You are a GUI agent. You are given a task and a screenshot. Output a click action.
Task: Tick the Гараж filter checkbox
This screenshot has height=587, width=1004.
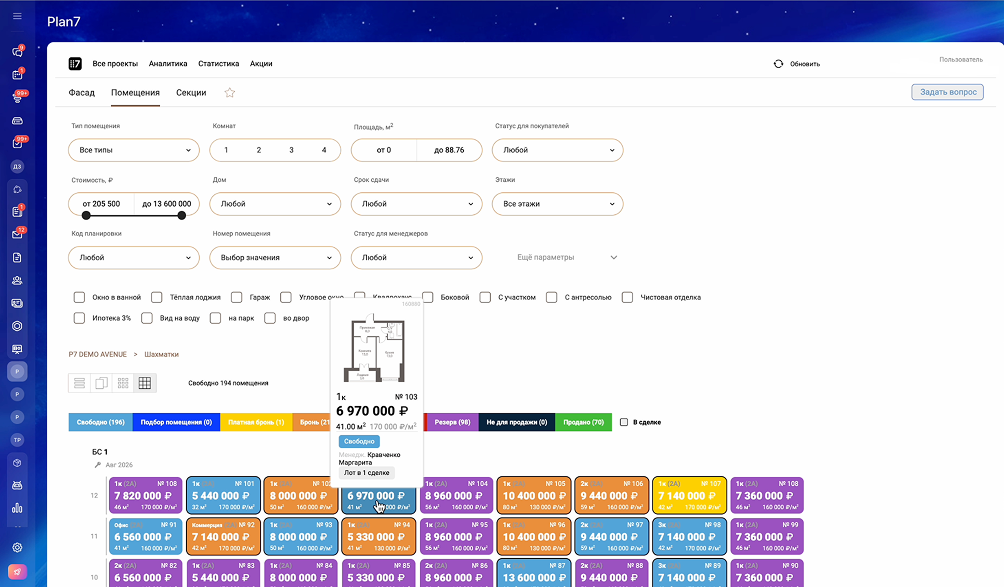[x=237, y=297]
